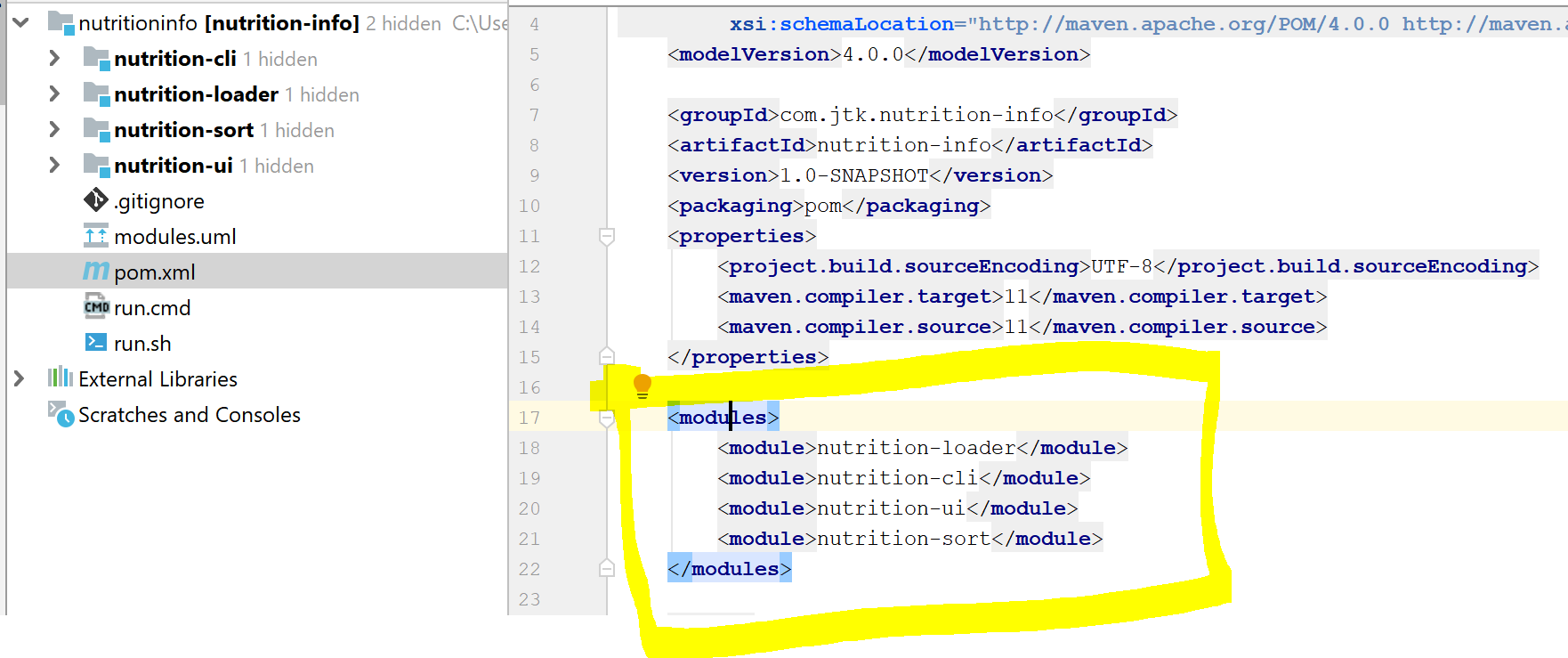Click the Scratches and Consoles icon
This screenshot has height=658, width=1568.
(x=61, y=414)
